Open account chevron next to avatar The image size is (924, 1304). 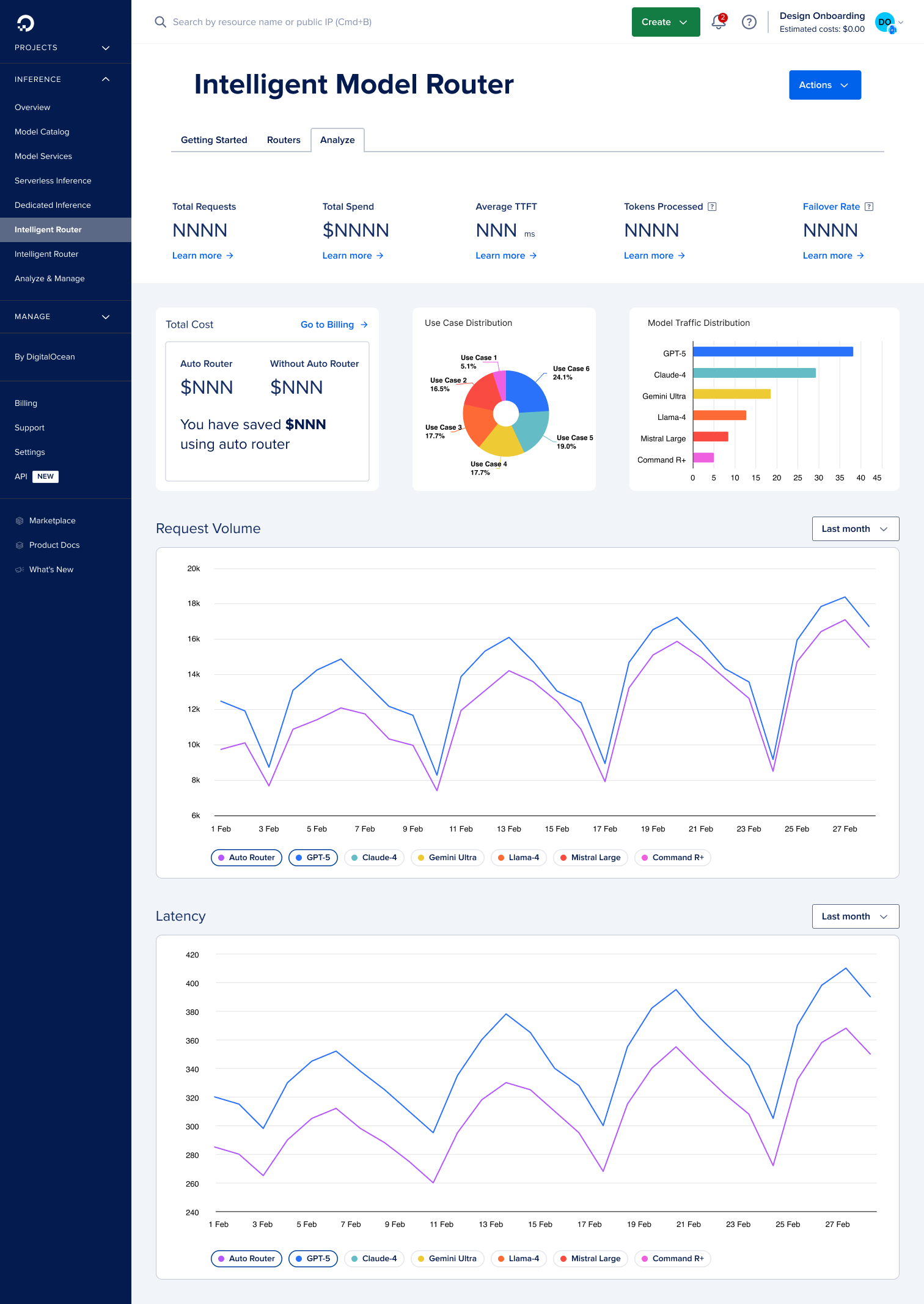[901, 22]
